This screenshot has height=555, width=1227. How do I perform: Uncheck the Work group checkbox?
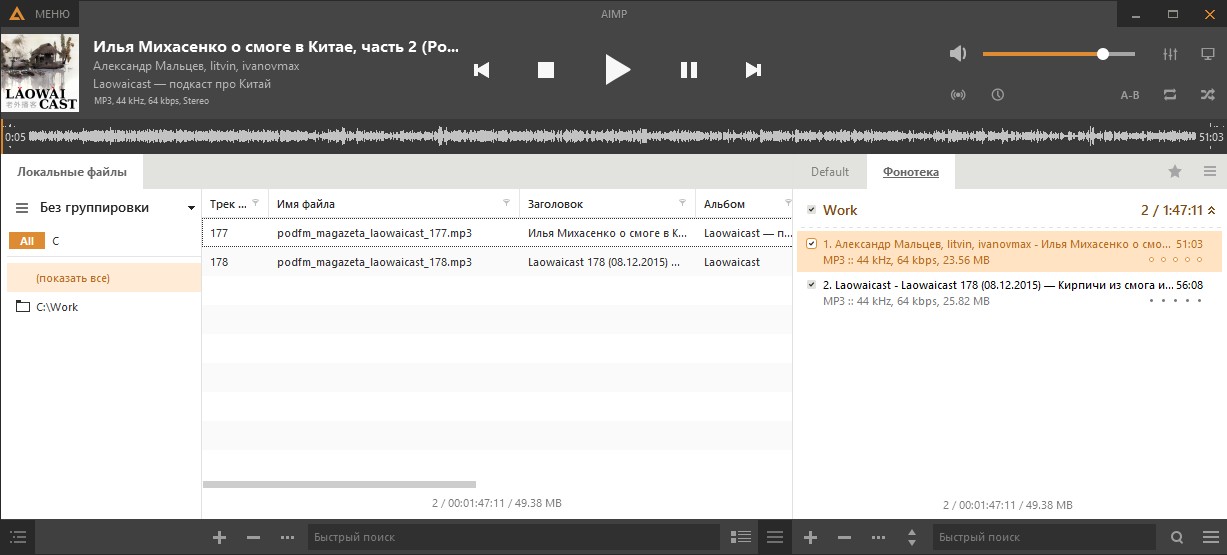point(811,210)
